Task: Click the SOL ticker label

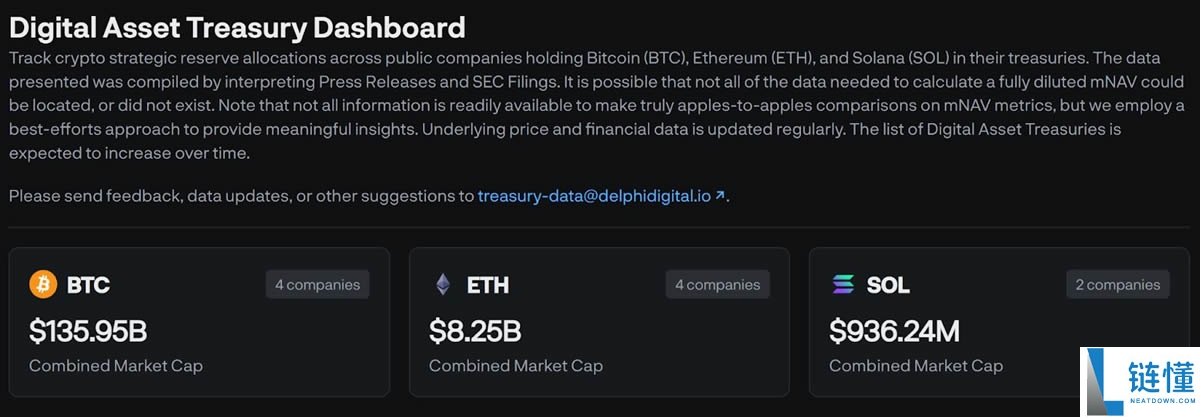Action: tap(888, 286)
